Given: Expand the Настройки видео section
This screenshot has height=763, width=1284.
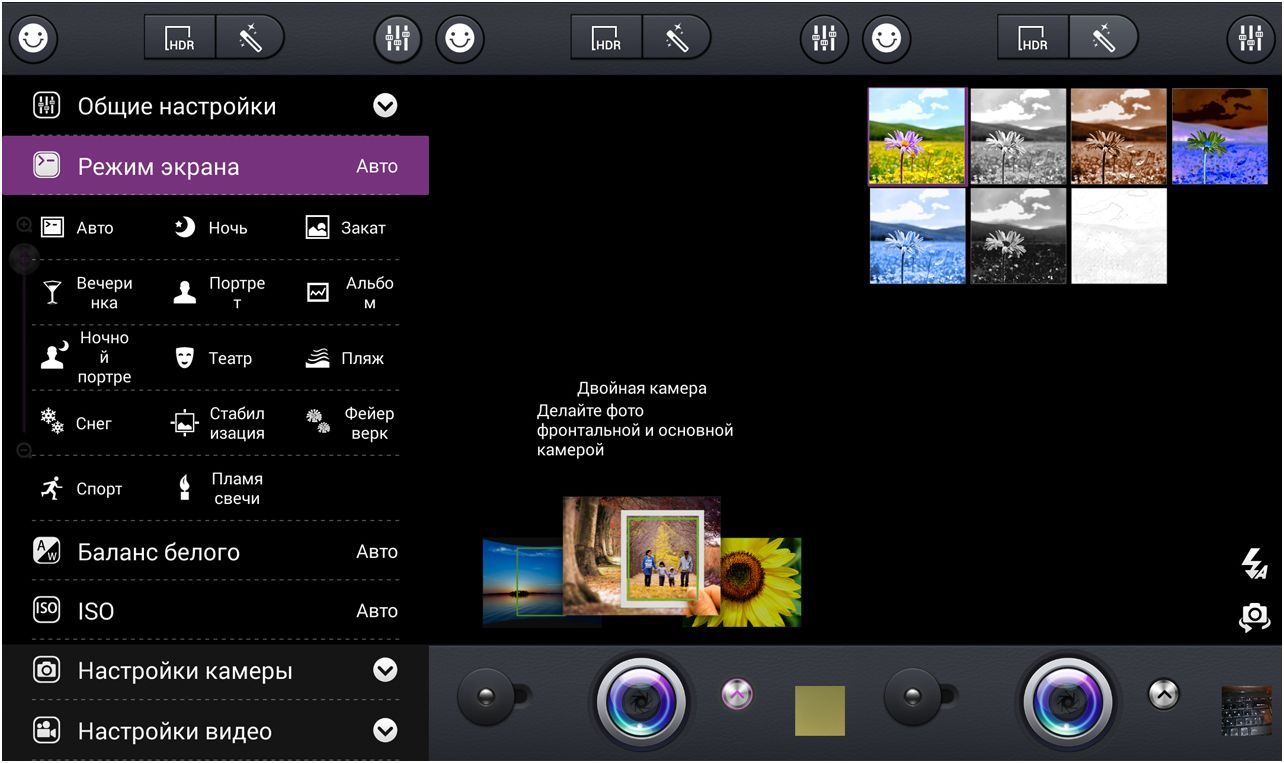Looking at the screenshot, I should pyautogui.click(x=385, y=731).
